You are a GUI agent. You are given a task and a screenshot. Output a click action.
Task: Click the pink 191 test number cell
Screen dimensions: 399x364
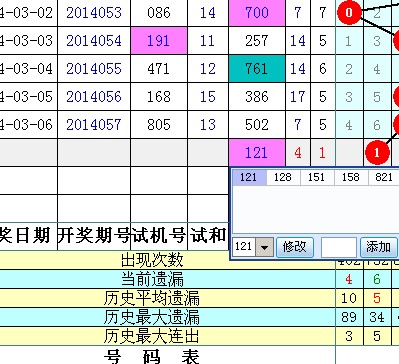tap(159, 41)
